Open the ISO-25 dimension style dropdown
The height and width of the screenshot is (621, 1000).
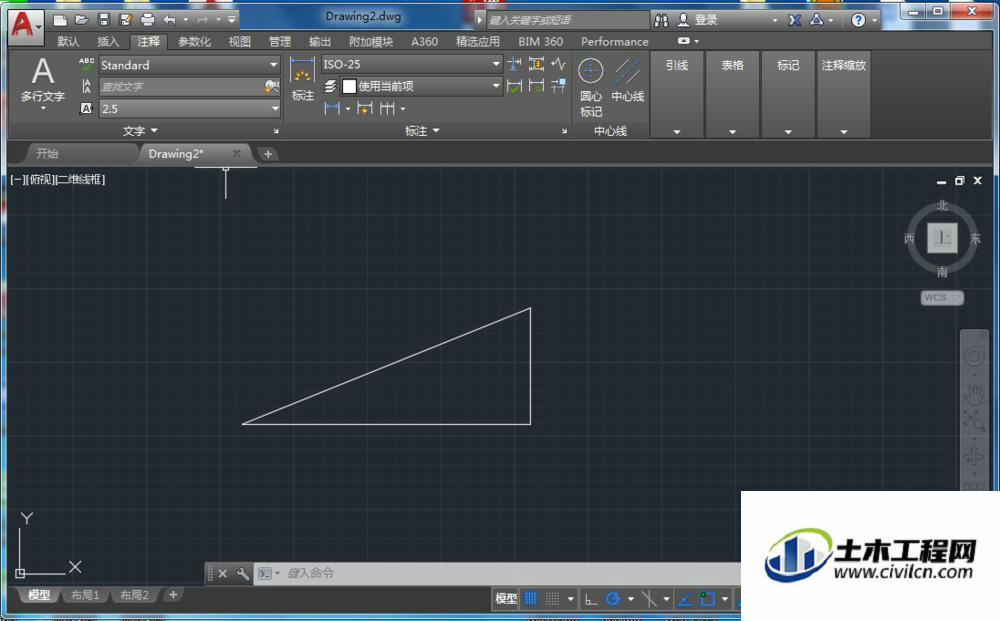click(x=496, y=64)
